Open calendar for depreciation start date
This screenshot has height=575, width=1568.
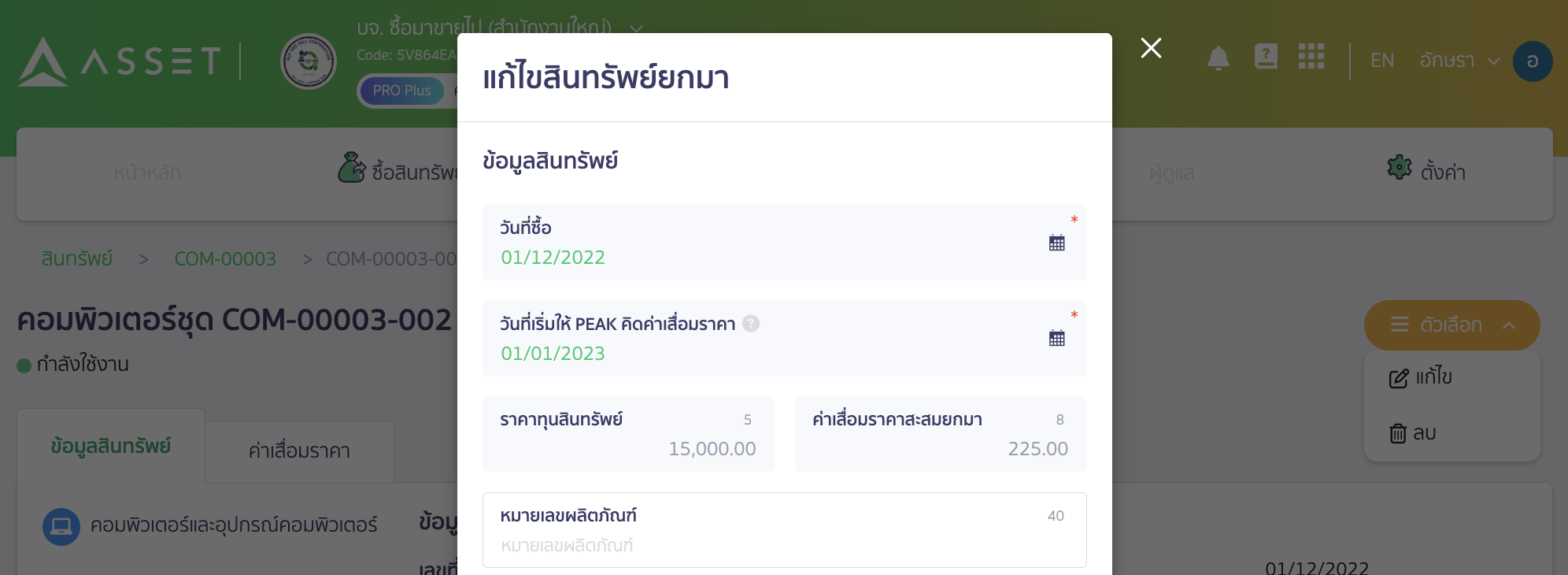coord(1056,339)
